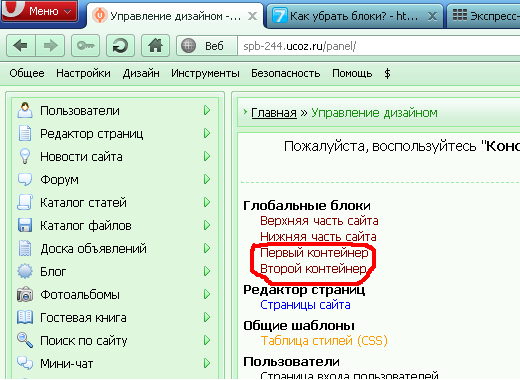Open the Первый контейнер global block
This screenshot has width=520, height=380.
click(314, 253)
